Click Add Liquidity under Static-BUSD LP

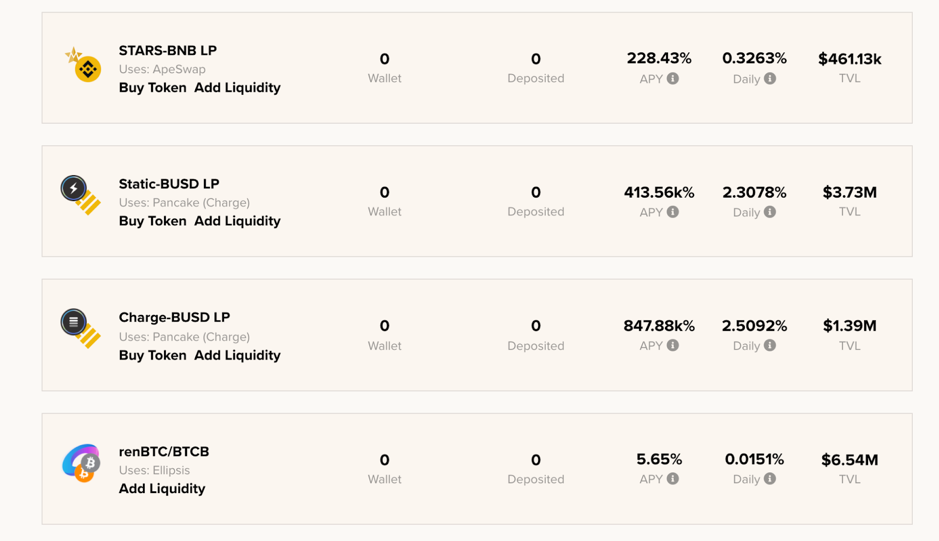click(x=237, y=221)
